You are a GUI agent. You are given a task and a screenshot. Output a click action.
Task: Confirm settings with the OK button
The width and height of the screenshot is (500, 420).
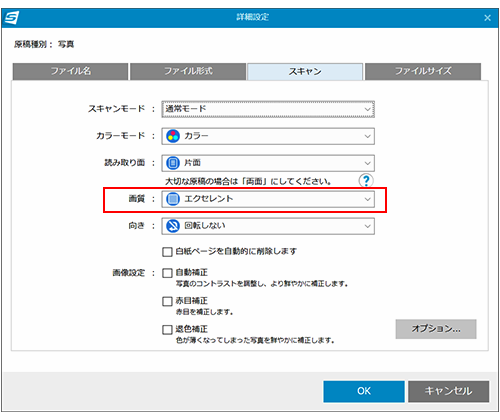pyautogui.click(x=364, y=391)
